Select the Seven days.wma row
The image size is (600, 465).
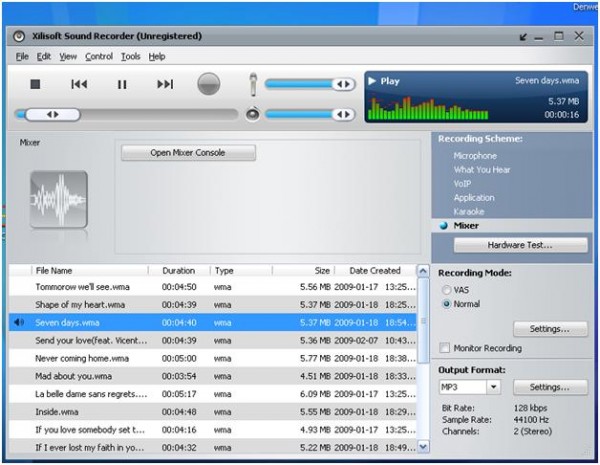[213, 323]
